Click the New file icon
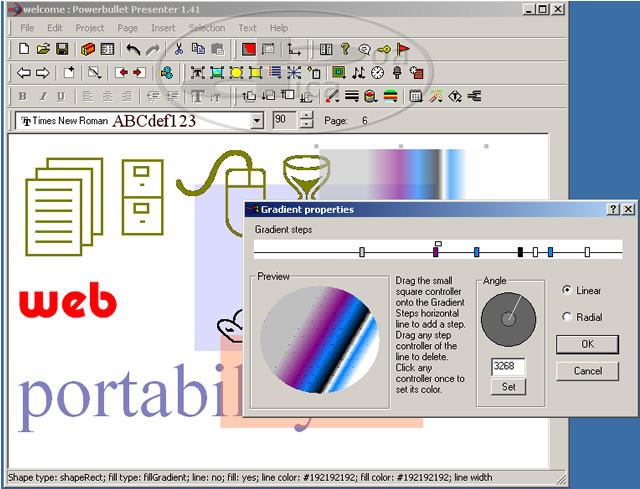Image resolution: width=640 pixels, height=489 pixels. click(x=24, y=49)
